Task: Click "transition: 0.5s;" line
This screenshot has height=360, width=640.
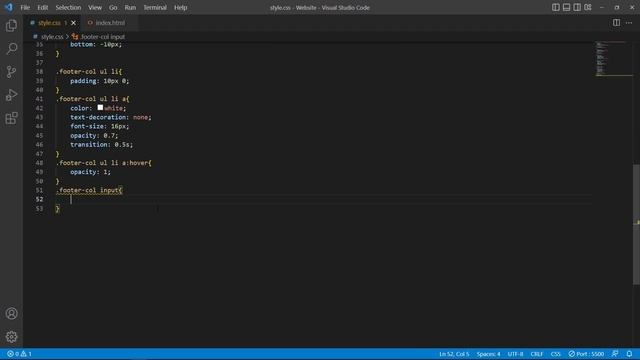Action: point(101,144)
